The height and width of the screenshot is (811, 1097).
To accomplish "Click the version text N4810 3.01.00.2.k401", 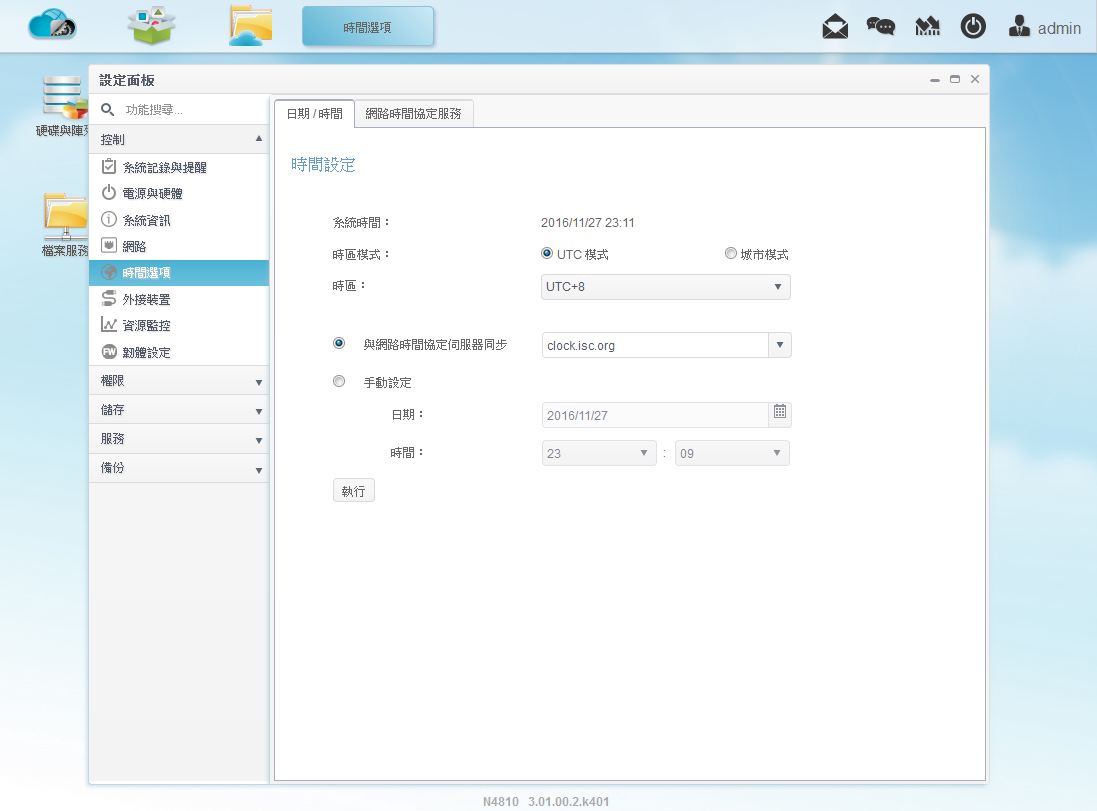I will pyautogui.click(x=546, y=801).
